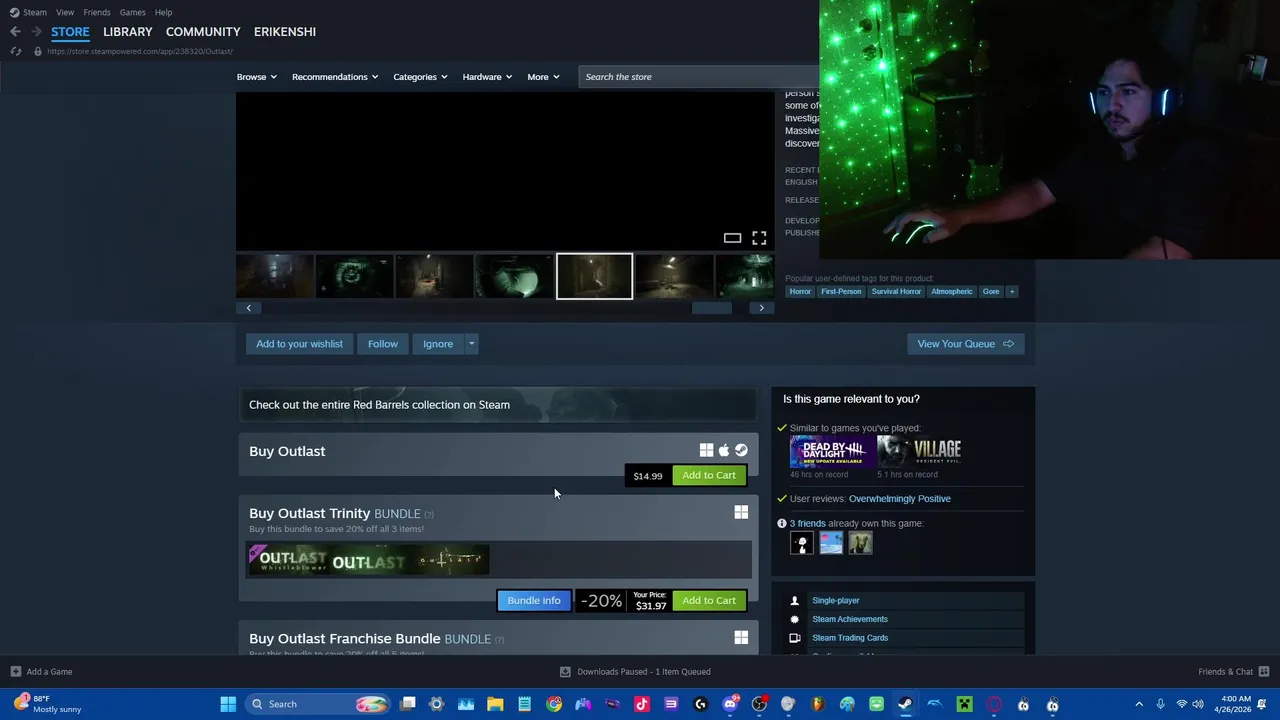The image size is (1280, 720).
Task: Open the Help menu
Action: (x=163, y=12)
